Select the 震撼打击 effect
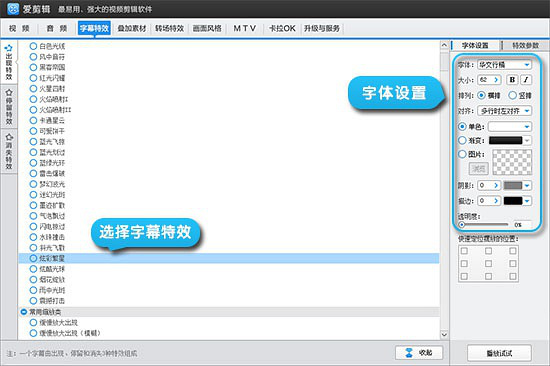Image resolution: width=550 pixels, height=366 pixels. click(47, 301)
